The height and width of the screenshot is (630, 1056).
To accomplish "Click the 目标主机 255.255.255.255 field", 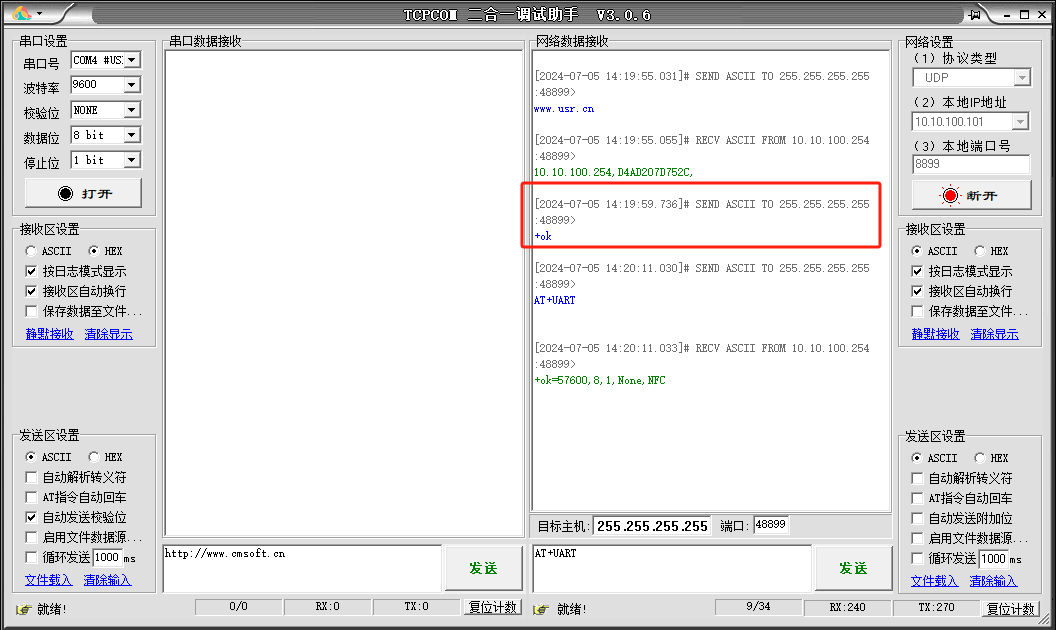I will click(x=652, y=526).
